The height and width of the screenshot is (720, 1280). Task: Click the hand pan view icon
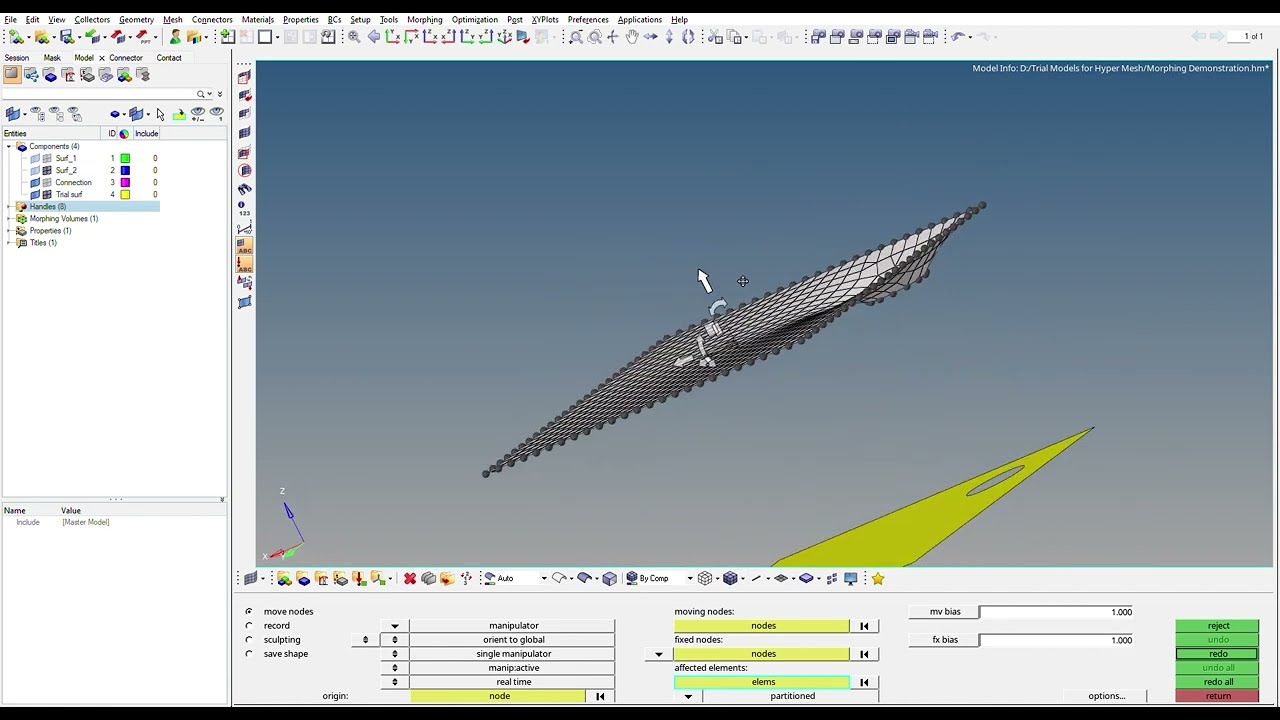632,37
